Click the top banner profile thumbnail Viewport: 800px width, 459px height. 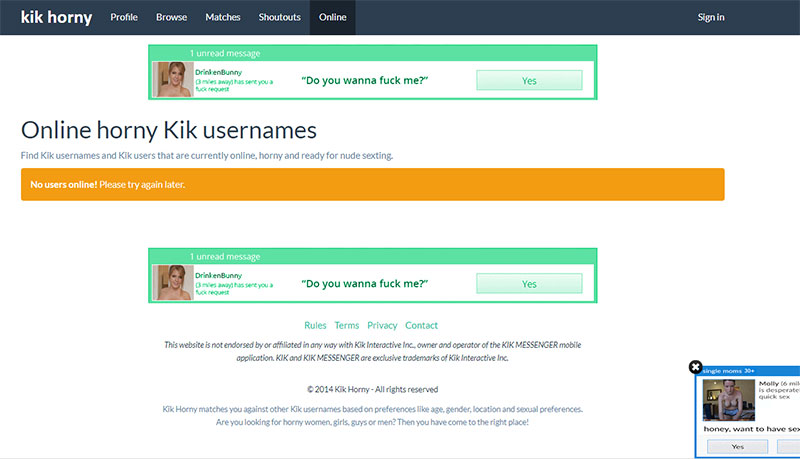tap(172, 80)
